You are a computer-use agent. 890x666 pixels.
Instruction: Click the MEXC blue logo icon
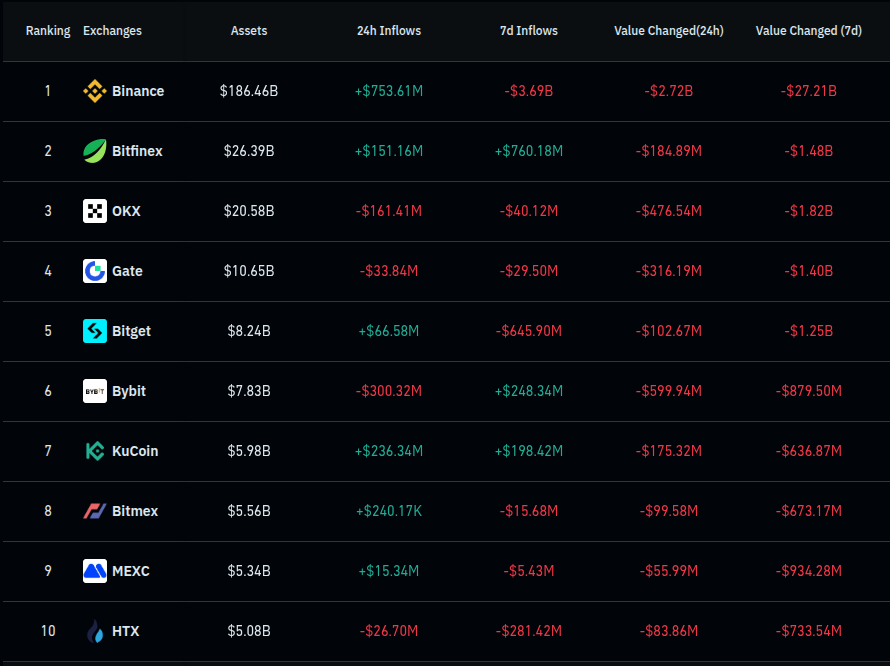pos(95,571)
